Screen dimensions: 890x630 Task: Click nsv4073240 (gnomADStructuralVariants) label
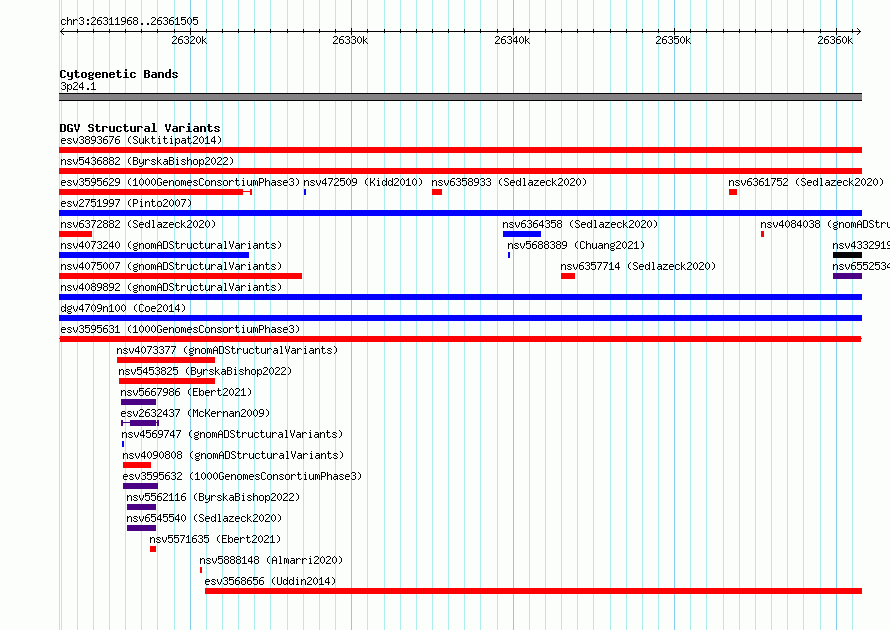(171, 245)
